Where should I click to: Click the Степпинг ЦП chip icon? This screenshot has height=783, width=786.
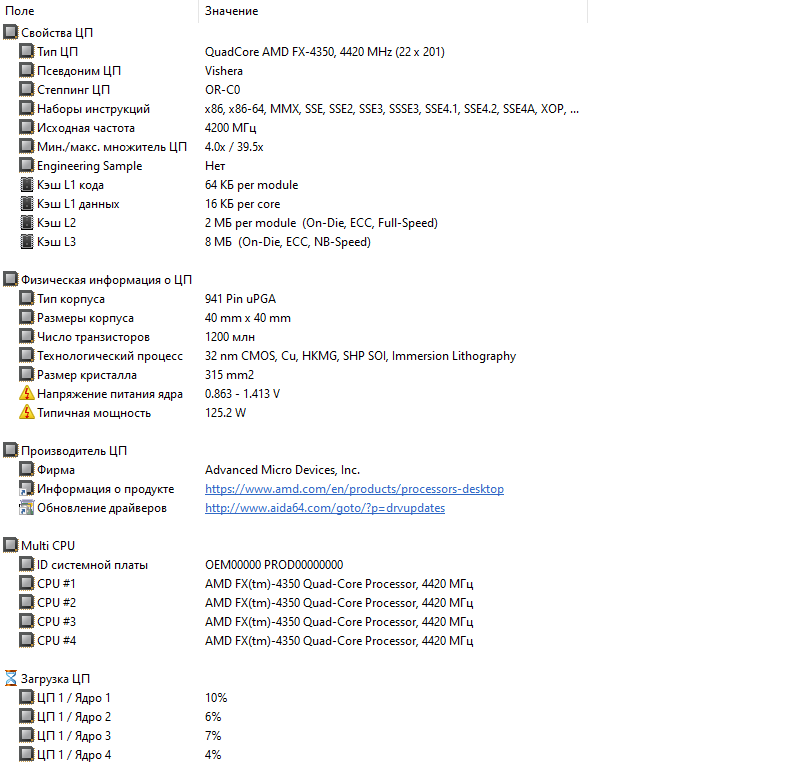pyautogui.click(x=27, y=89)
